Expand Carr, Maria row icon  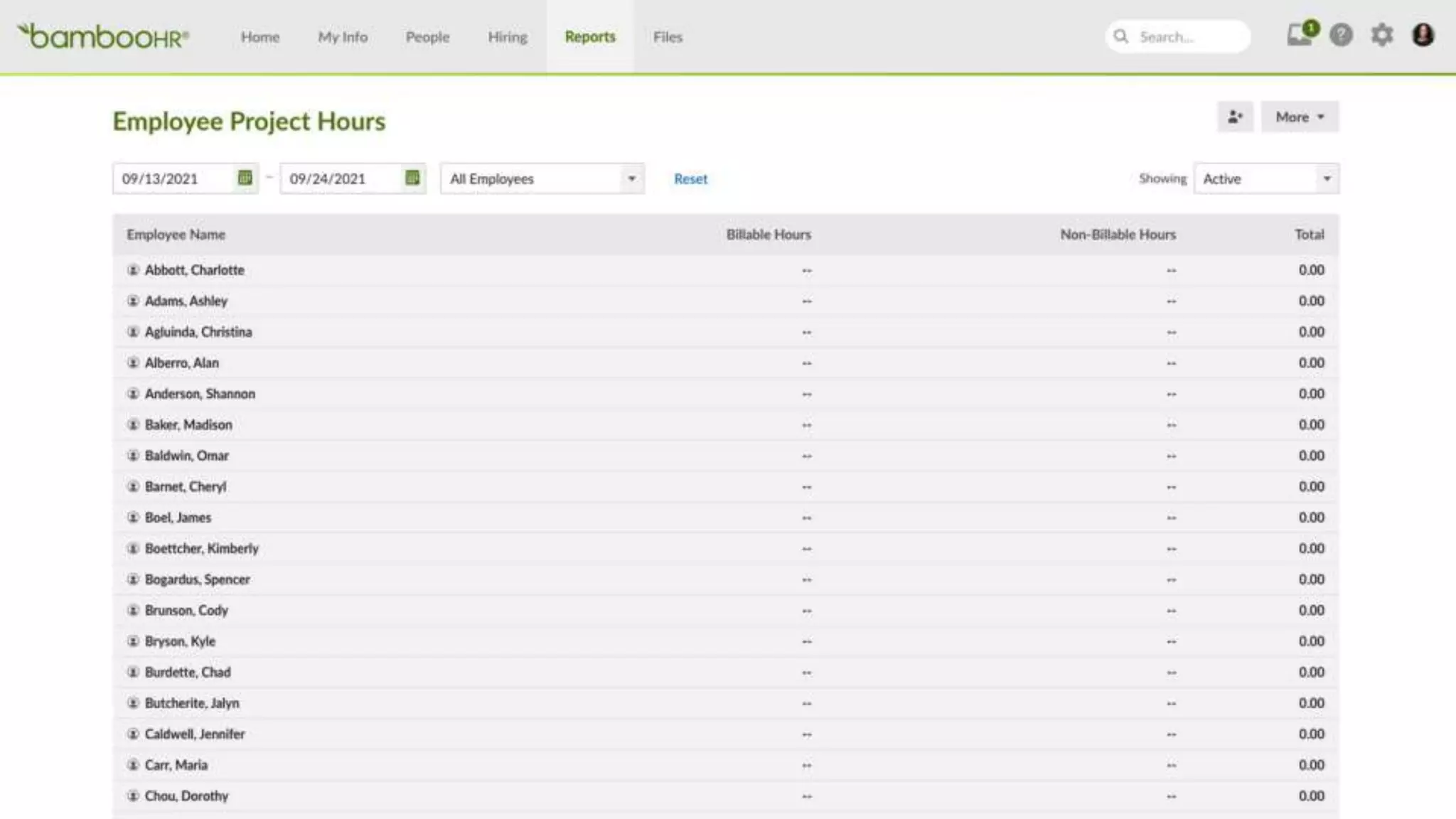[x=133, y=765]
